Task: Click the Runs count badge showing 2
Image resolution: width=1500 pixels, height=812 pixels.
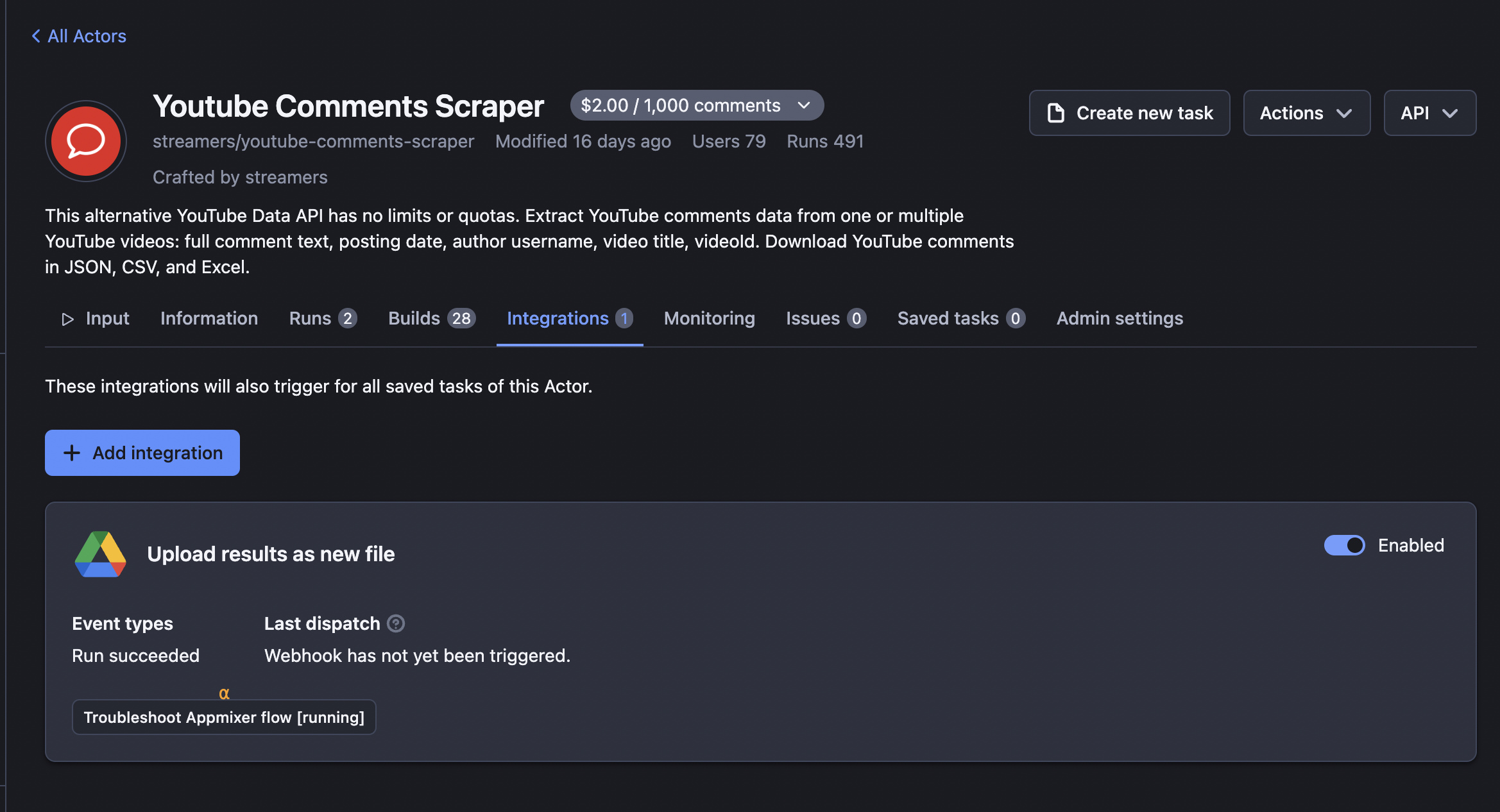Action: click(x=346, y=317)
